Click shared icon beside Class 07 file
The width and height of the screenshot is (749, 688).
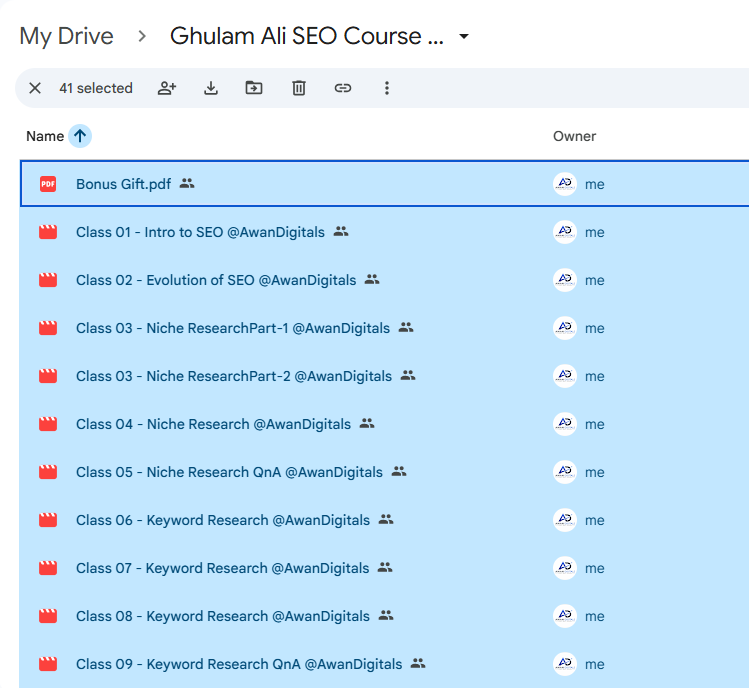[x=385, y=567]
